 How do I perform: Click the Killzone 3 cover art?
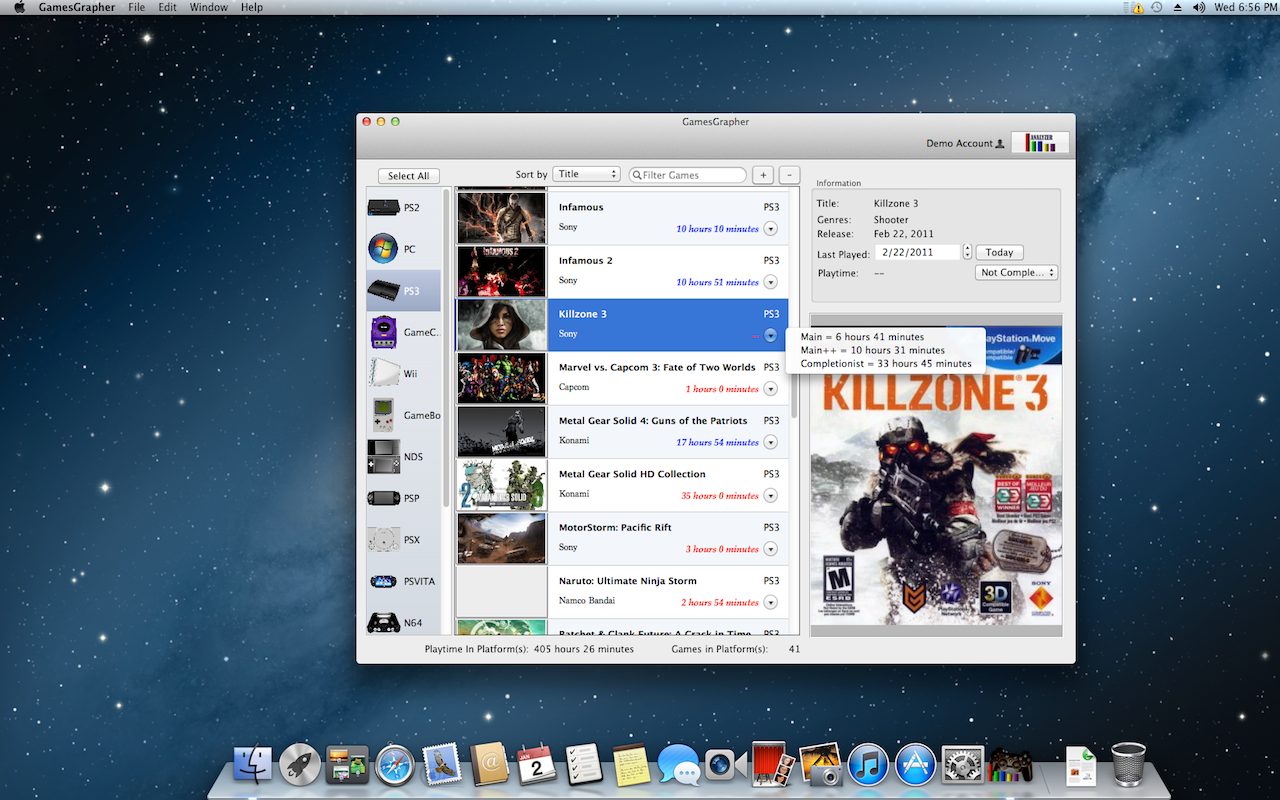coord(935,476)
